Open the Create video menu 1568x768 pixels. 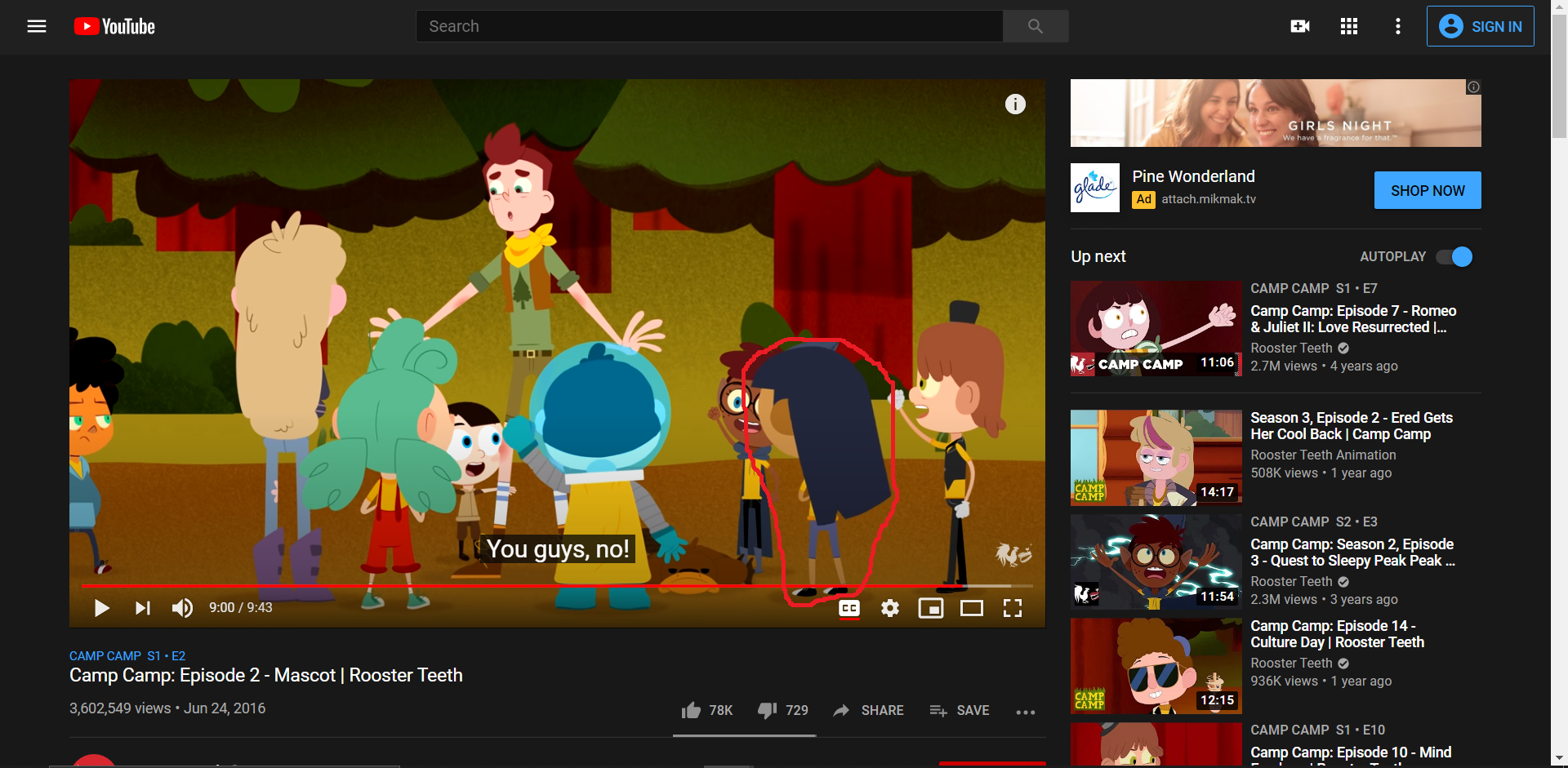point(1299,26)
